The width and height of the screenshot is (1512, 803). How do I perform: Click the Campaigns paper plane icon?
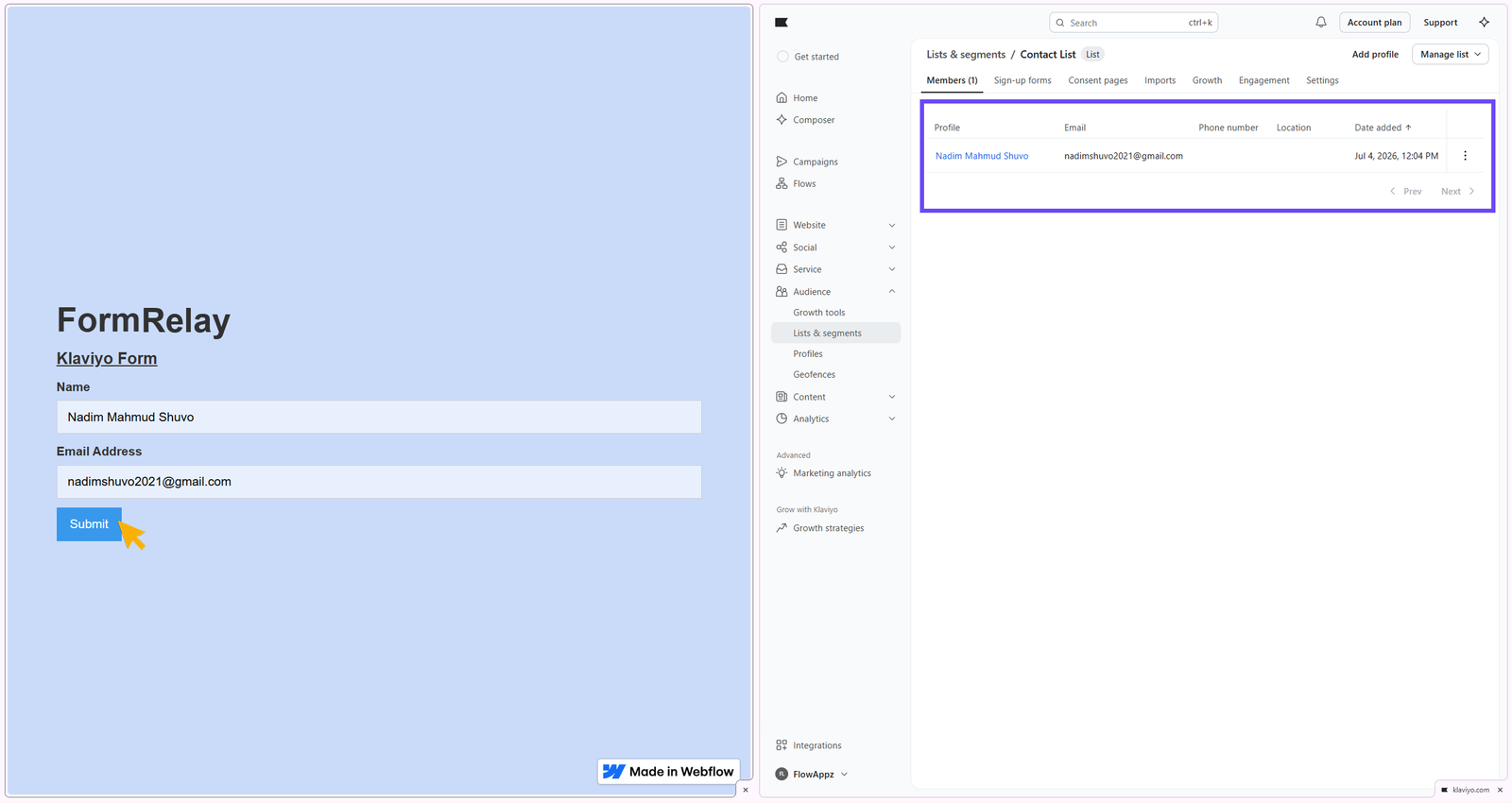(782, 162)
